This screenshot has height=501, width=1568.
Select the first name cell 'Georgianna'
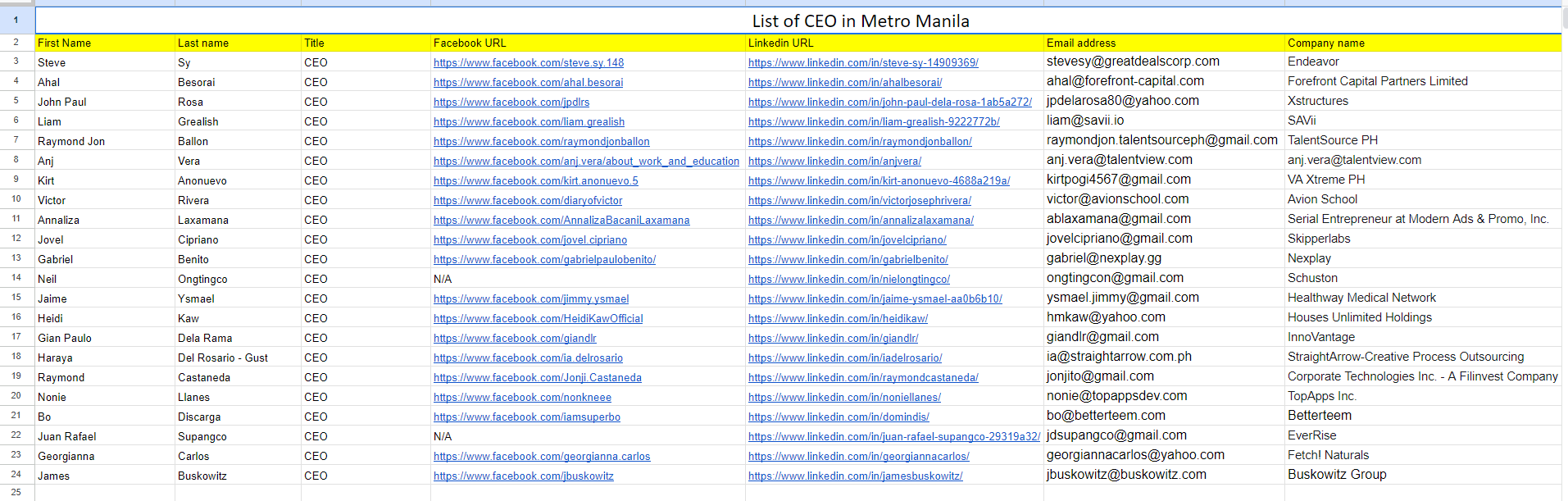[105, 456]
